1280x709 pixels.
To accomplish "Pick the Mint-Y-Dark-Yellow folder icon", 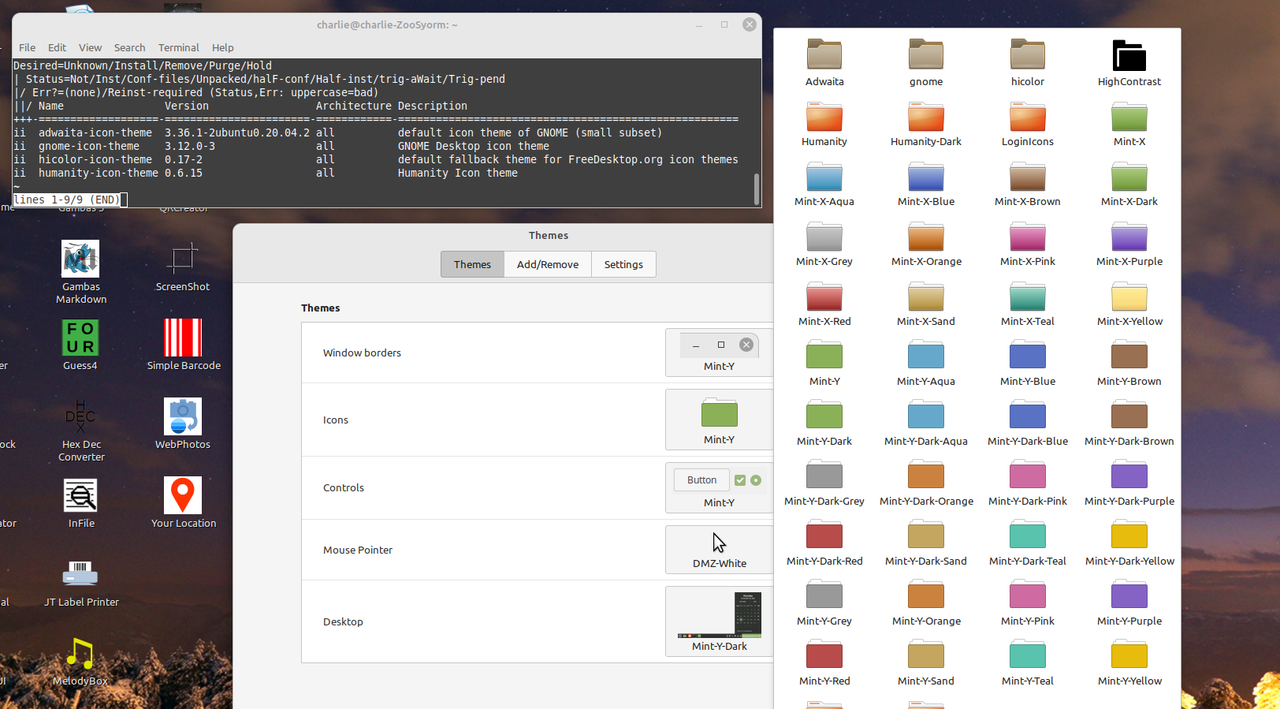I will pos(1129,544).
